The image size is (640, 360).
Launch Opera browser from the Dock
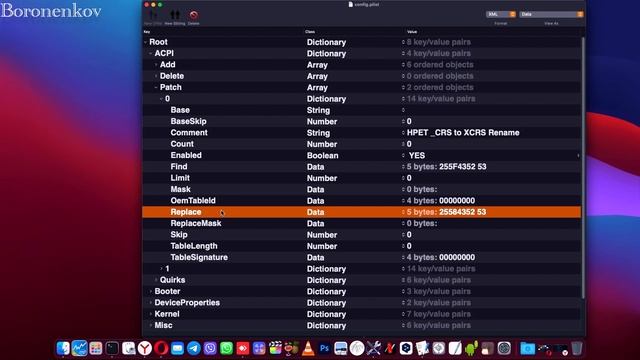(x=161, y=349)
